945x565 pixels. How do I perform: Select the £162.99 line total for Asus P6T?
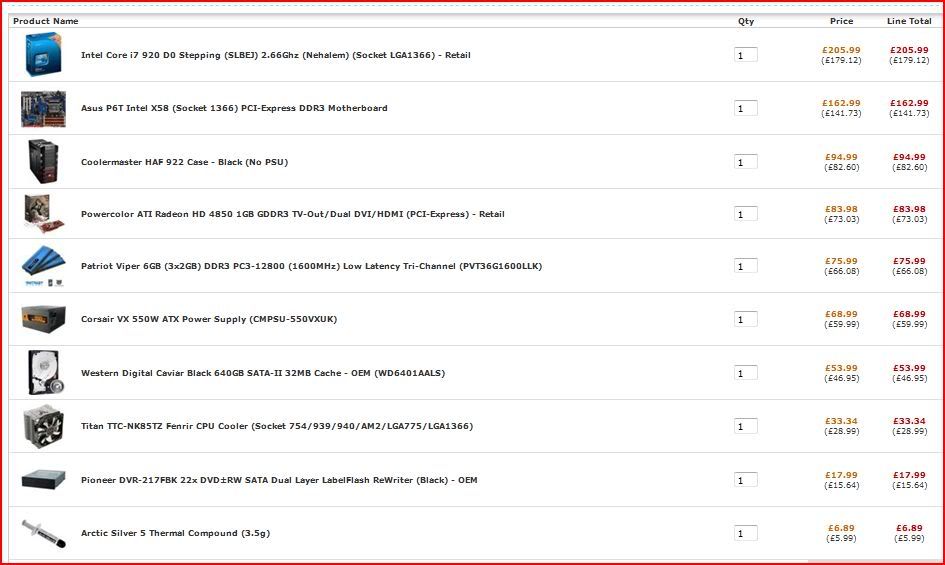click(x=909, y=103)
